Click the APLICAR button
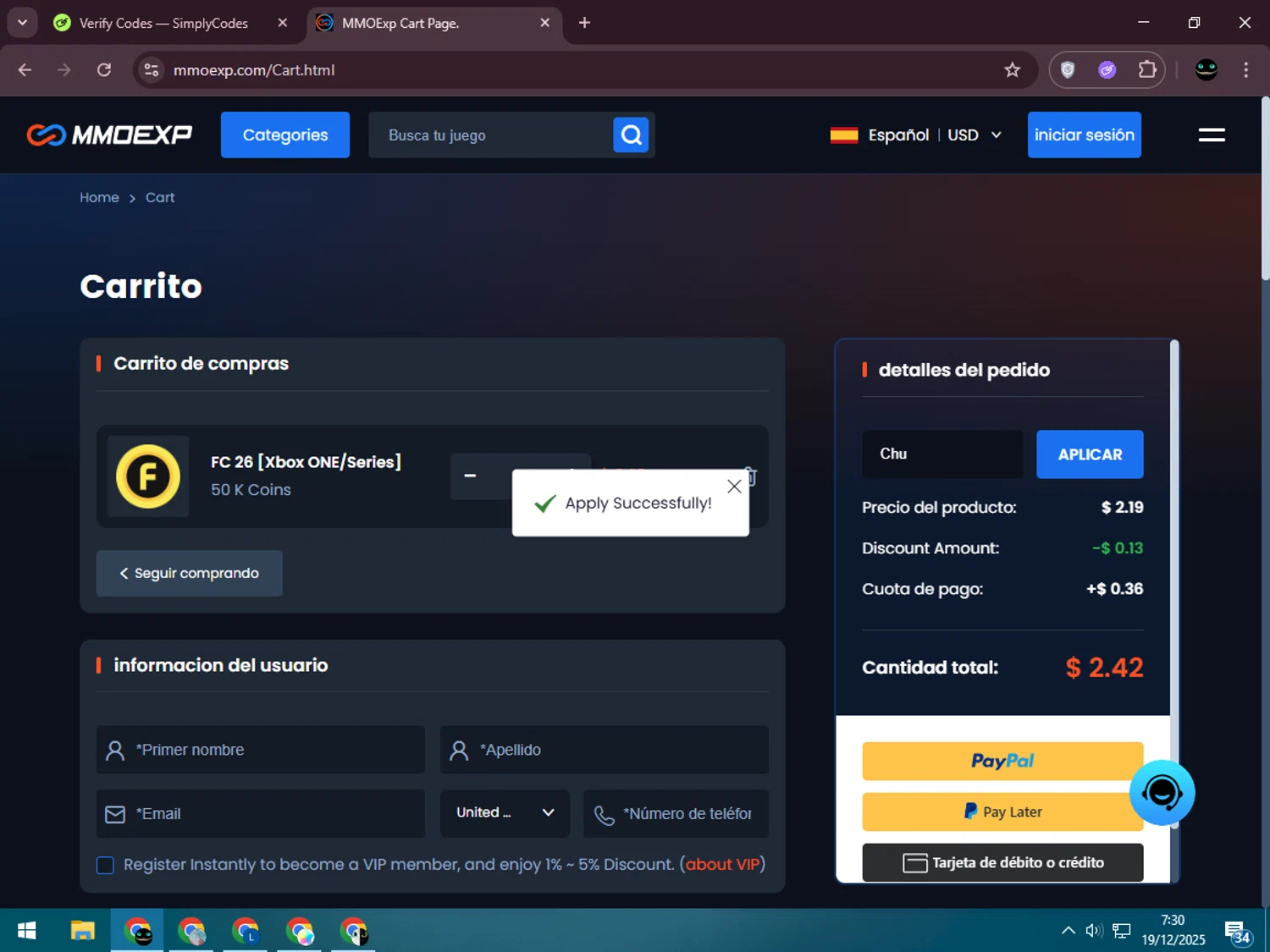 click(x=1090, y=454)
